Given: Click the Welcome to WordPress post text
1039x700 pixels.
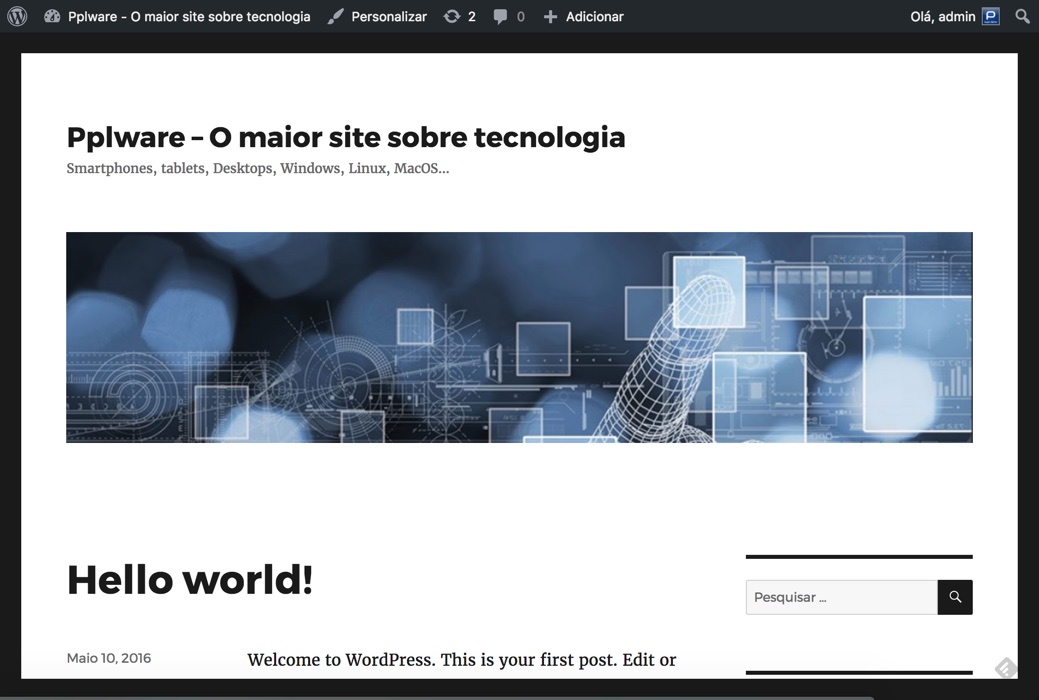Looking at the screenshot, I should point(462,660).
